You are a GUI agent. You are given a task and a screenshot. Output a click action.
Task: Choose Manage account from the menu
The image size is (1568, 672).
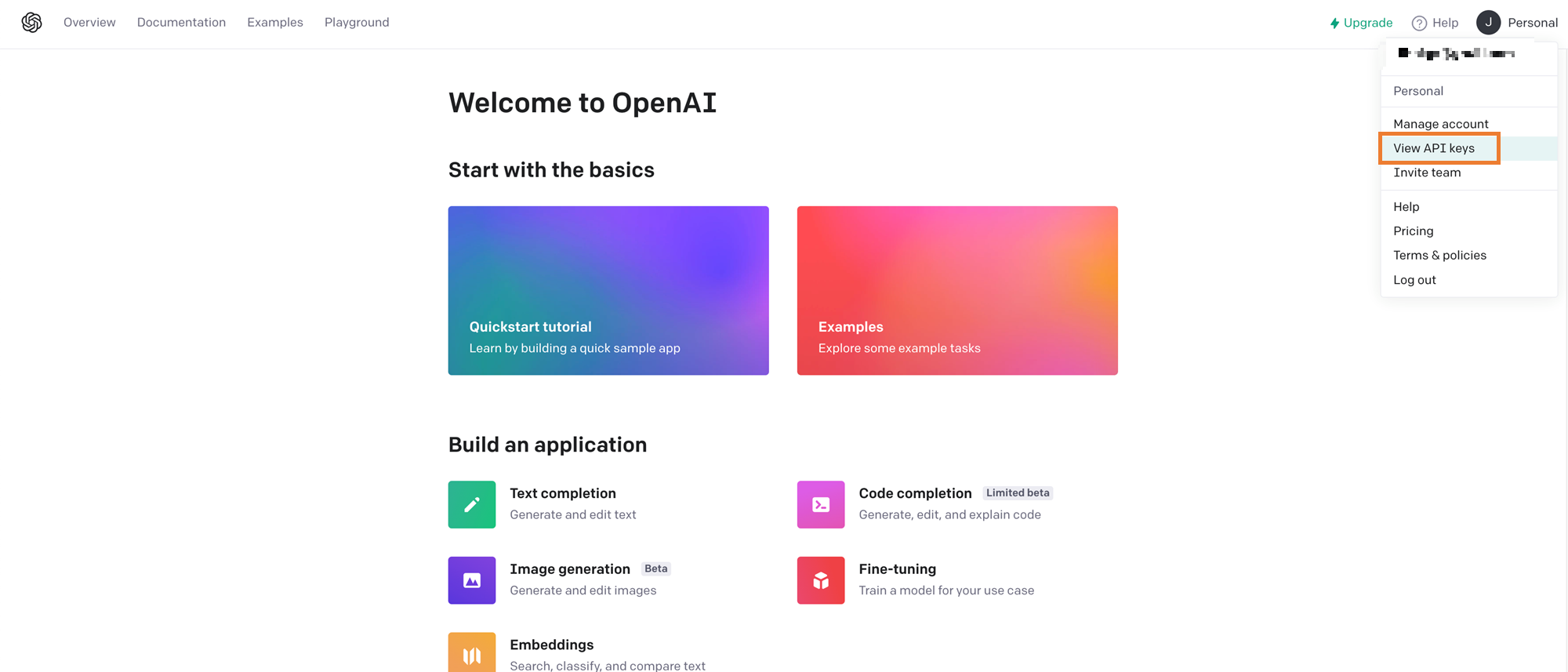click(1469, 124)
